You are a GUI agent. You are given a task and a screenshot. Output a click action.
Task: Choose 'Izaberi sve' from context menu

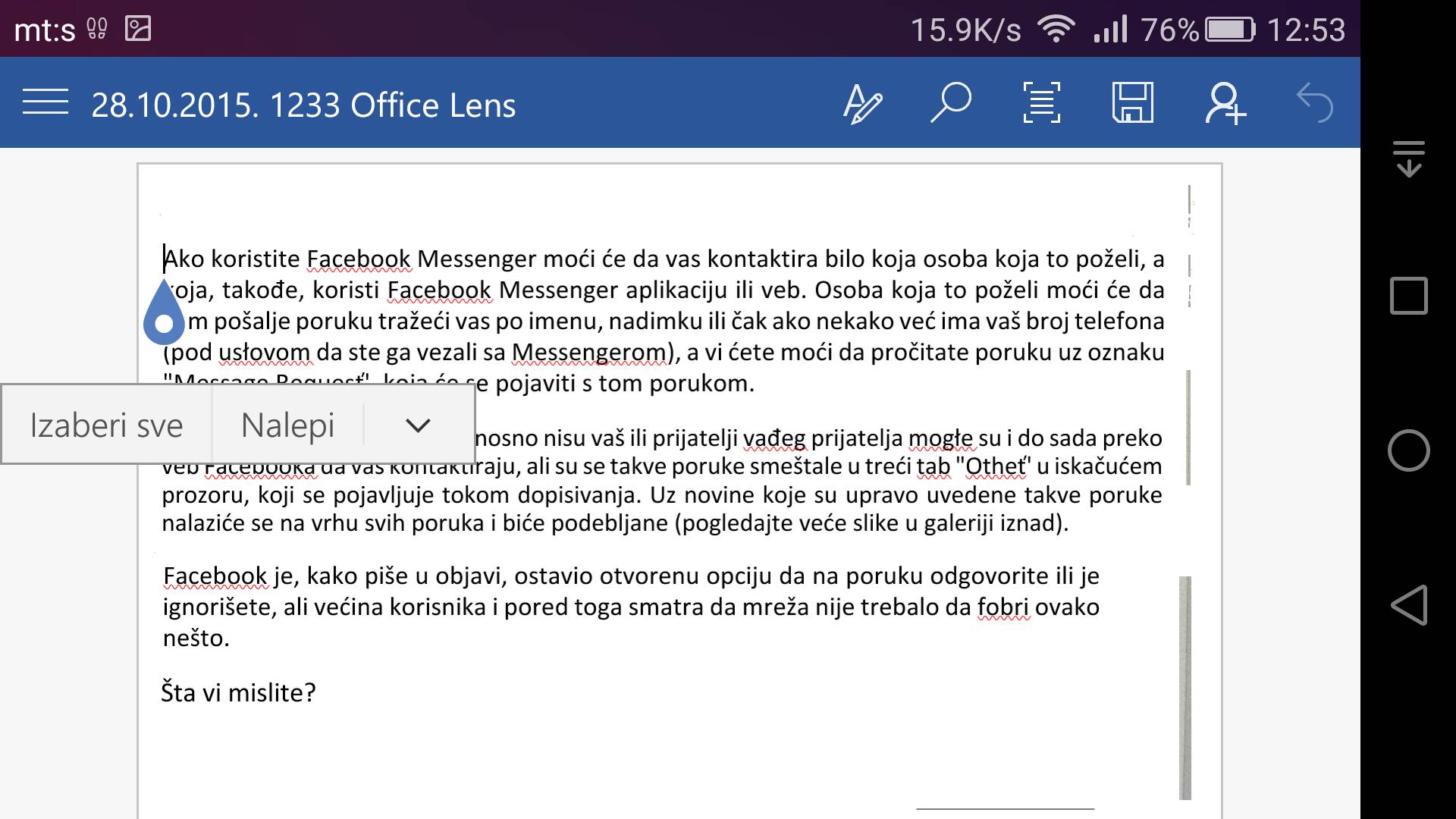[107, 425]
